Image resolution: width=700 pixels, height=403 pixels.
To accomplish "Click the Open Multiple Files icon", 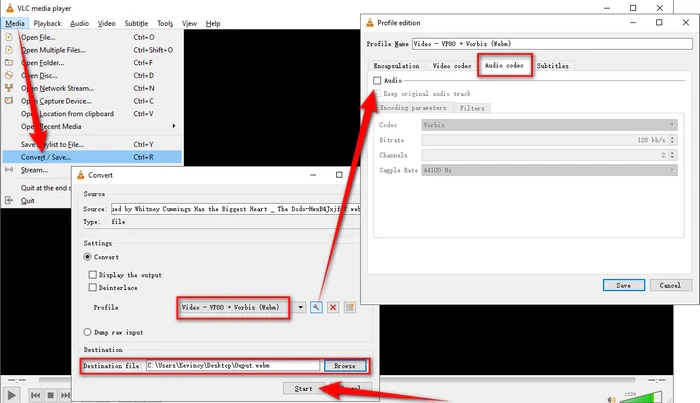I will point(9,50).
